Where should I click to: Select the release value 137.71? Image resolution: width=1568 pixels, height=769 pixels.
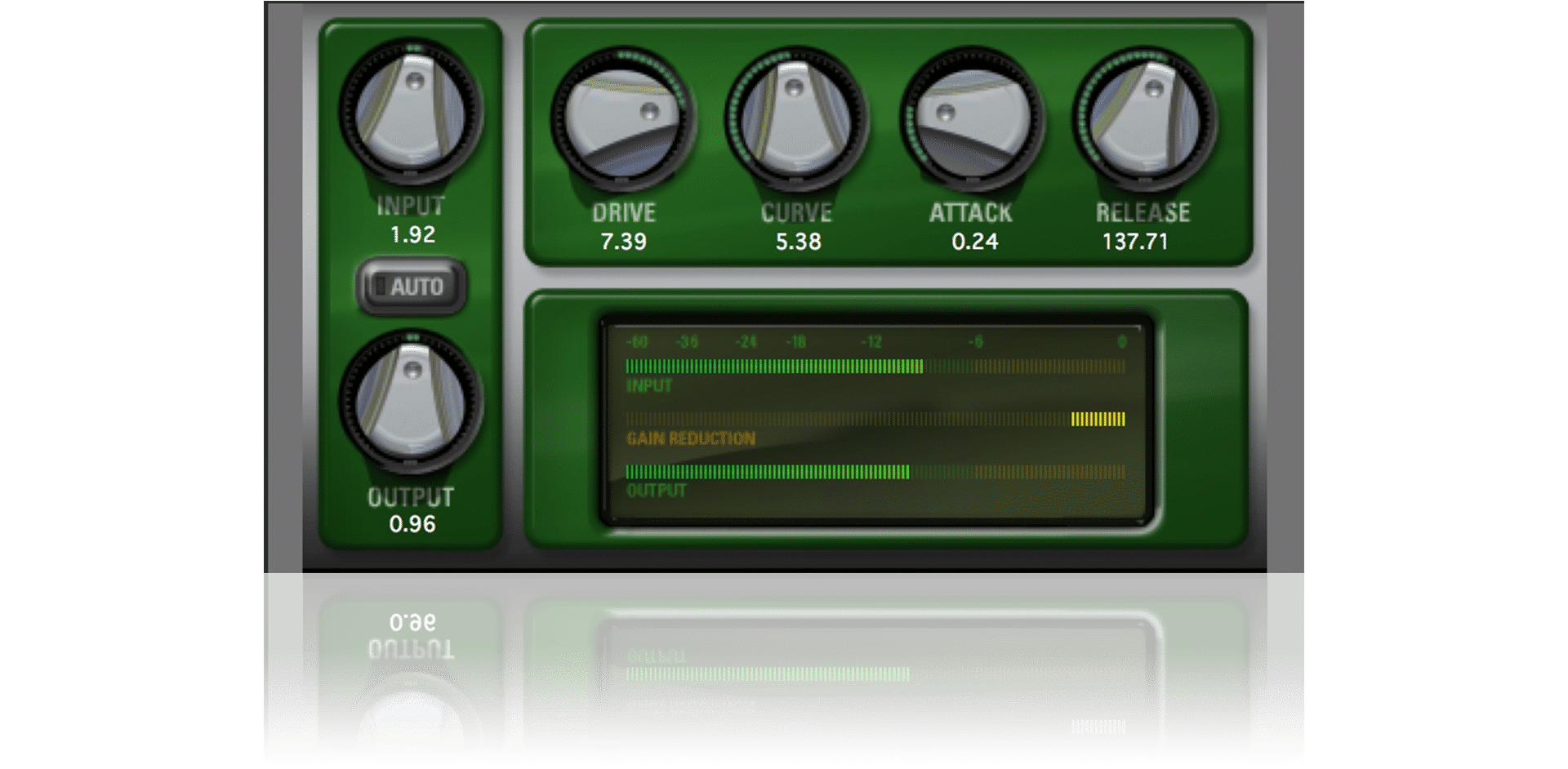[x=1135, y=242]
